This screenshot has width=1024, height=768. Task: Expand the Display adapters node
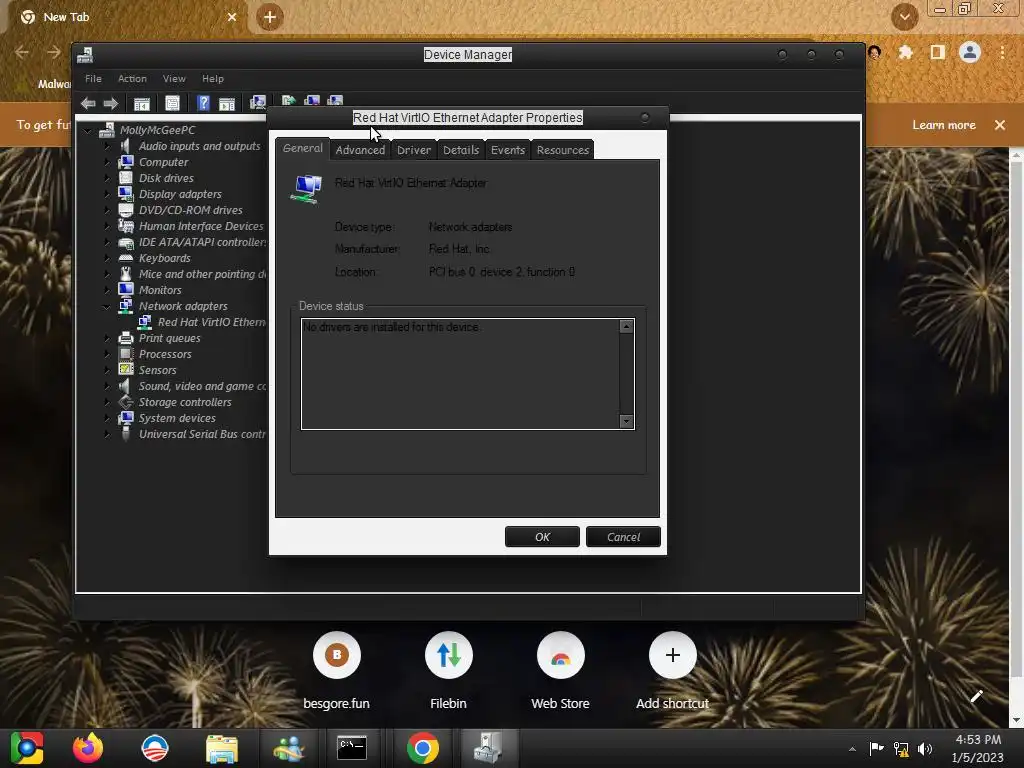point(107,194)
